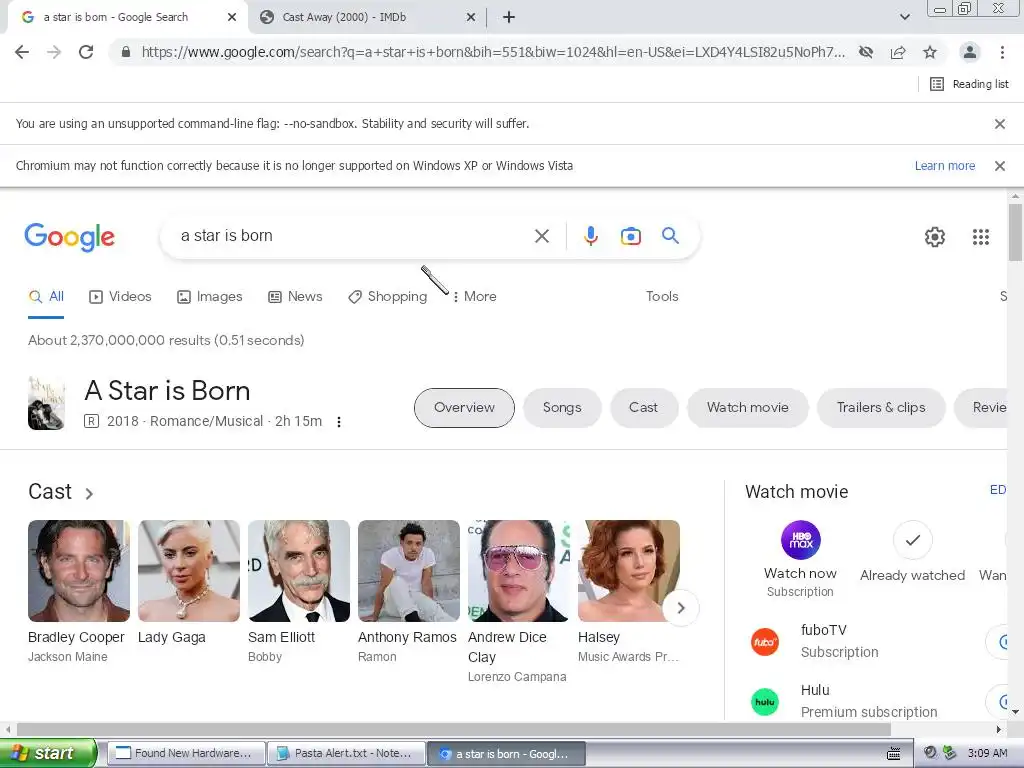Open Anthony Ramos cast card
The height and width of the screenshot is (768, 1024).
[x=409, y=592]
